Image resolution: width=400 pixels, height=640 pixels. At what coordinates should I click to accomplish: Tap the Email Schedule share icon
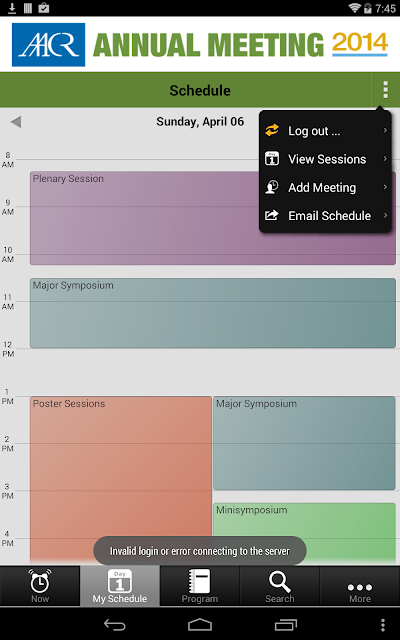pos(272,216)
